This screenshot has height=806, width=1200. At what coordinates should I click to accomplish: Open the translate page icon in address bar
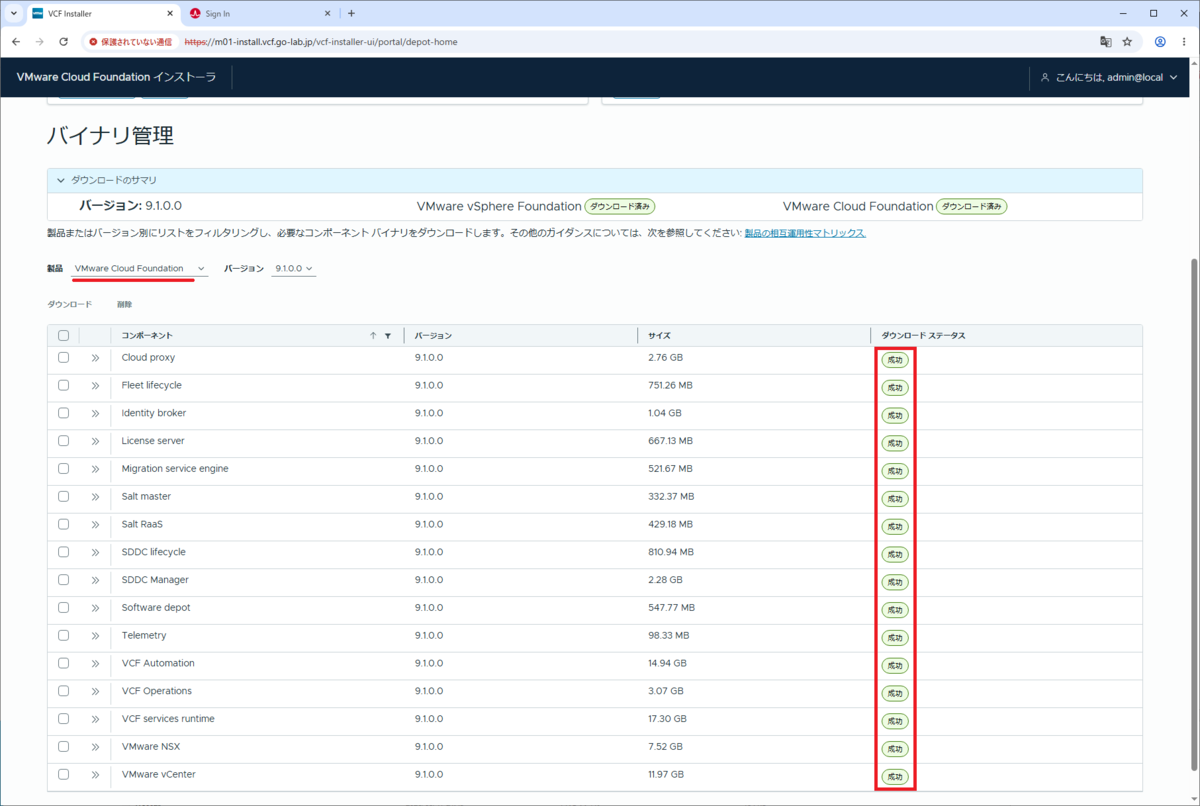tap(1105, 42)
